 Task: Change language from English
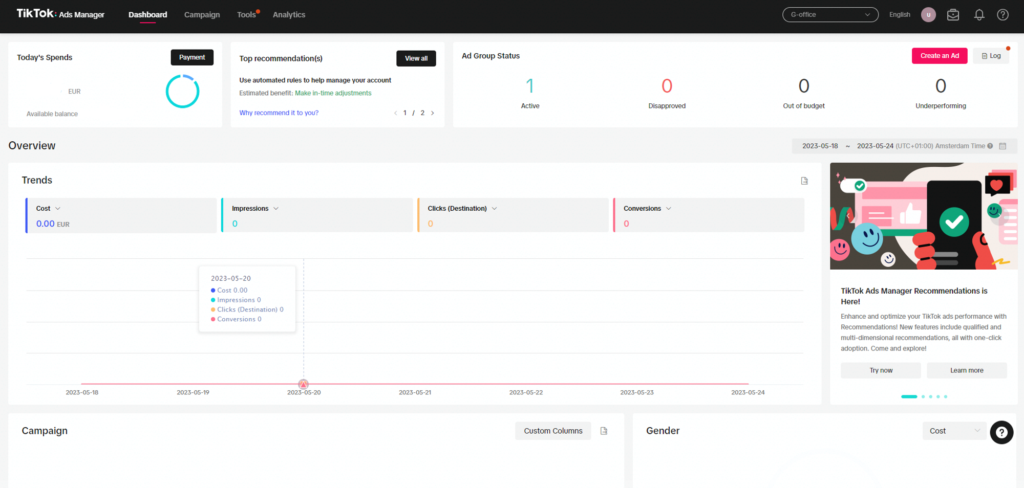899,14
